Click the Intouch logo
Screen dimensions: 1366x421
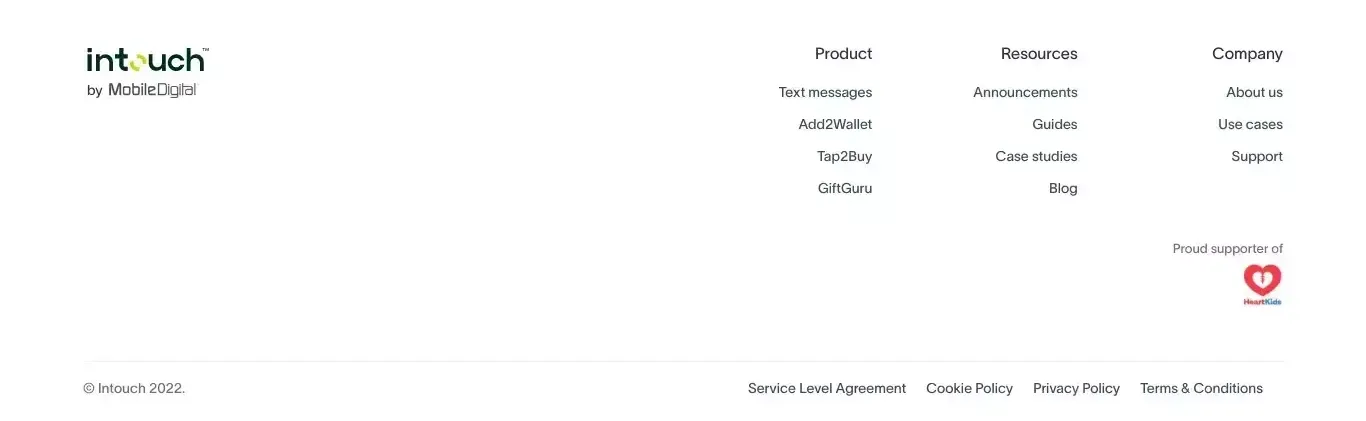point(147,72)
